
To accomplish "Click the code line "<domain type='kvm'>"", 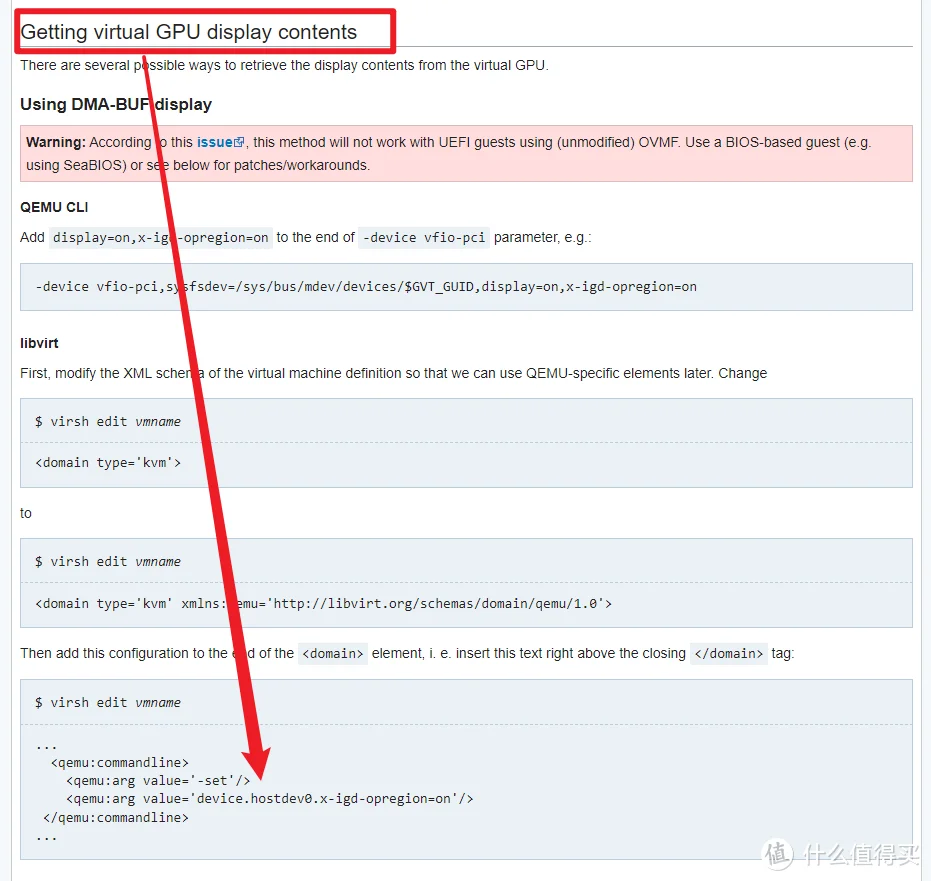I will click(x=108, y=462).
